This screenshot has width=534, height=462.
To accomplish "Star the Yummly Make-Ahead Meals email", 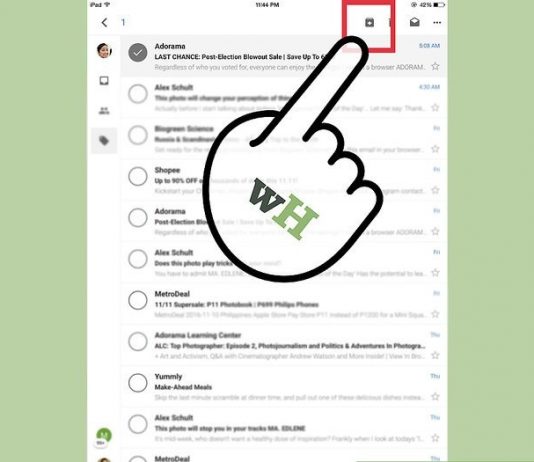I will pos(435,397).
